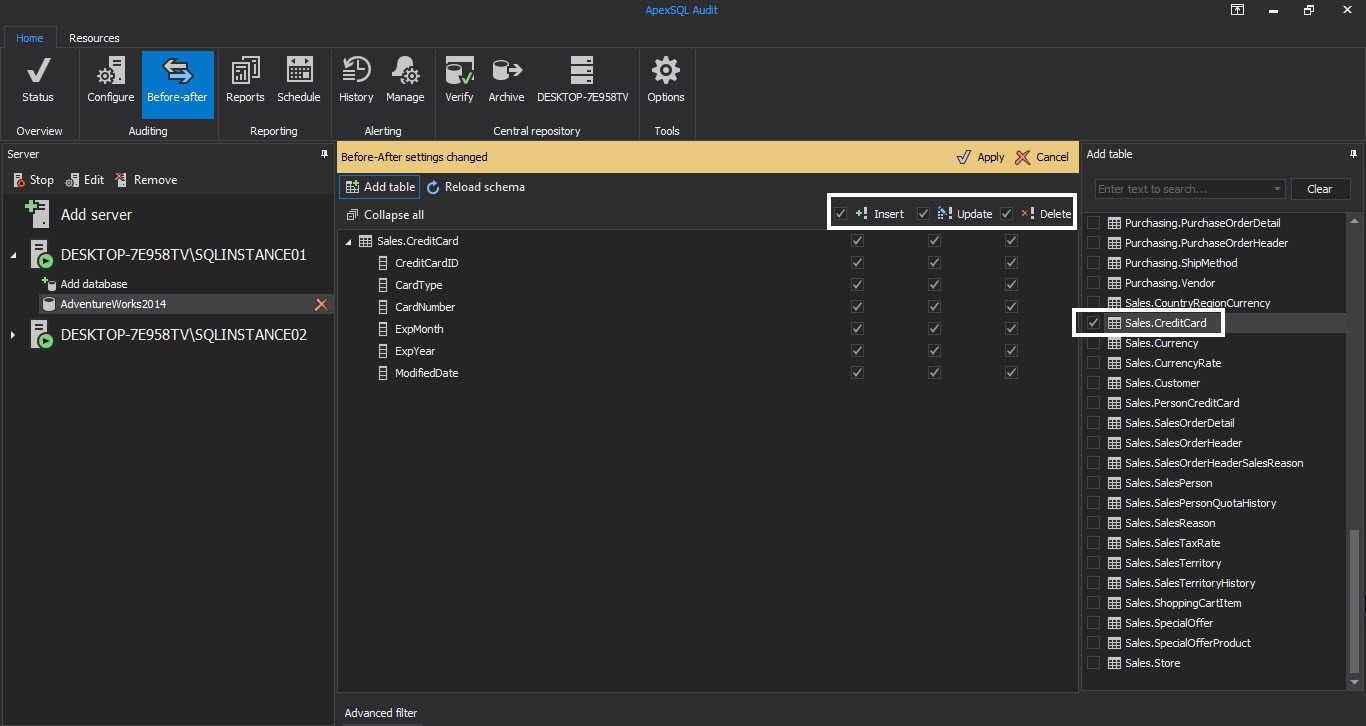
Task: Select Sales.SpecialOffer in table list
Action: tap(1169, 623)
